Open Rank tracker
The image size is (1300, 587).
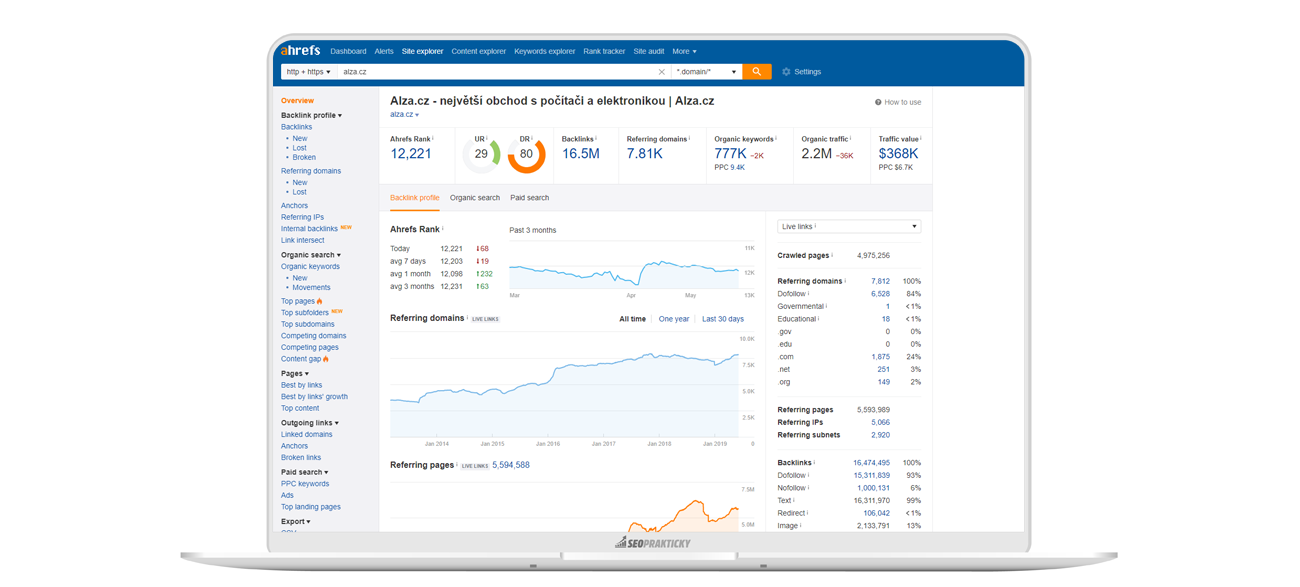(604, 51)
